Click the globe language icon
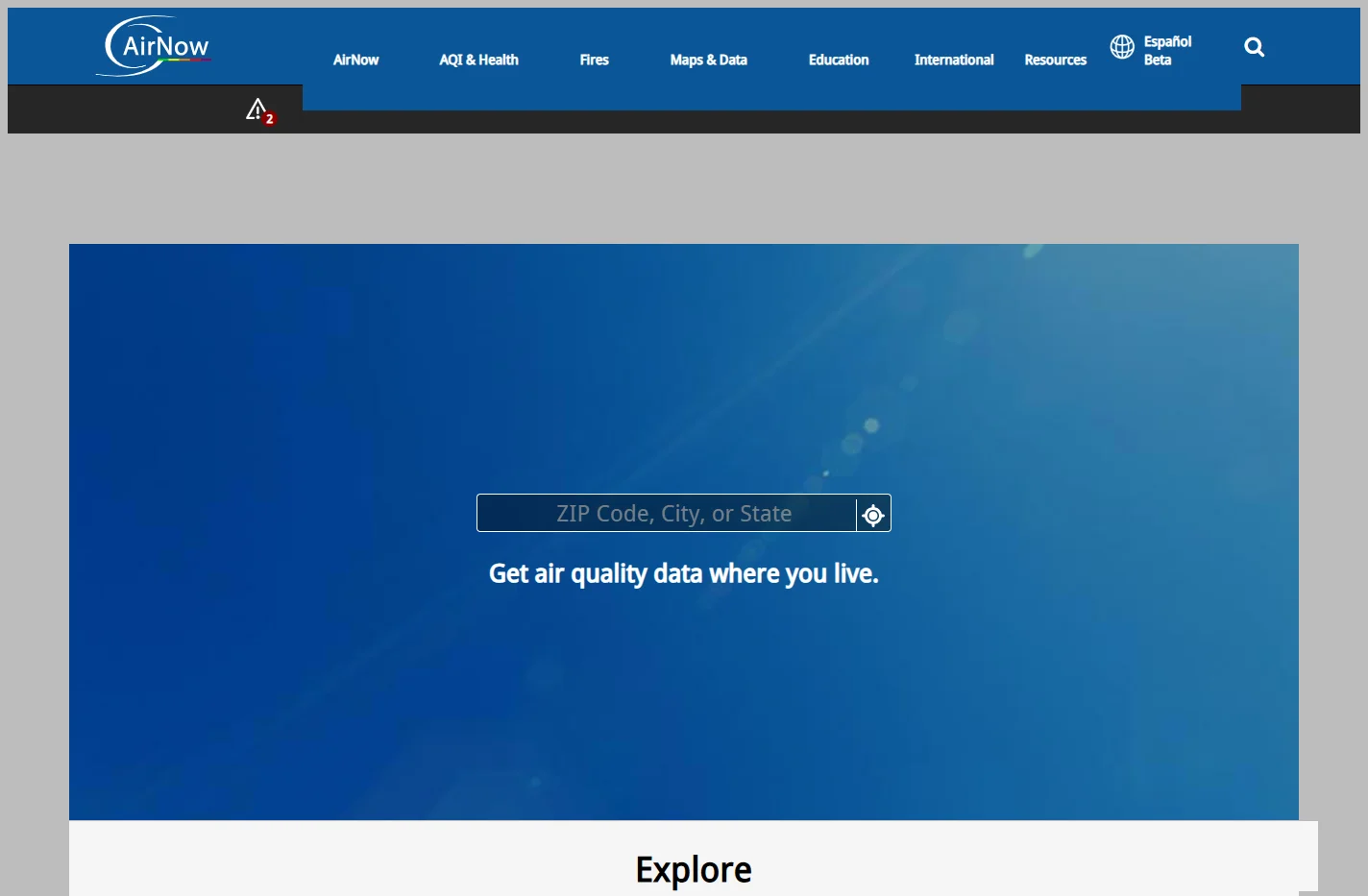The height and width of the screenshot is (896, 1368). pos(1122,47)
